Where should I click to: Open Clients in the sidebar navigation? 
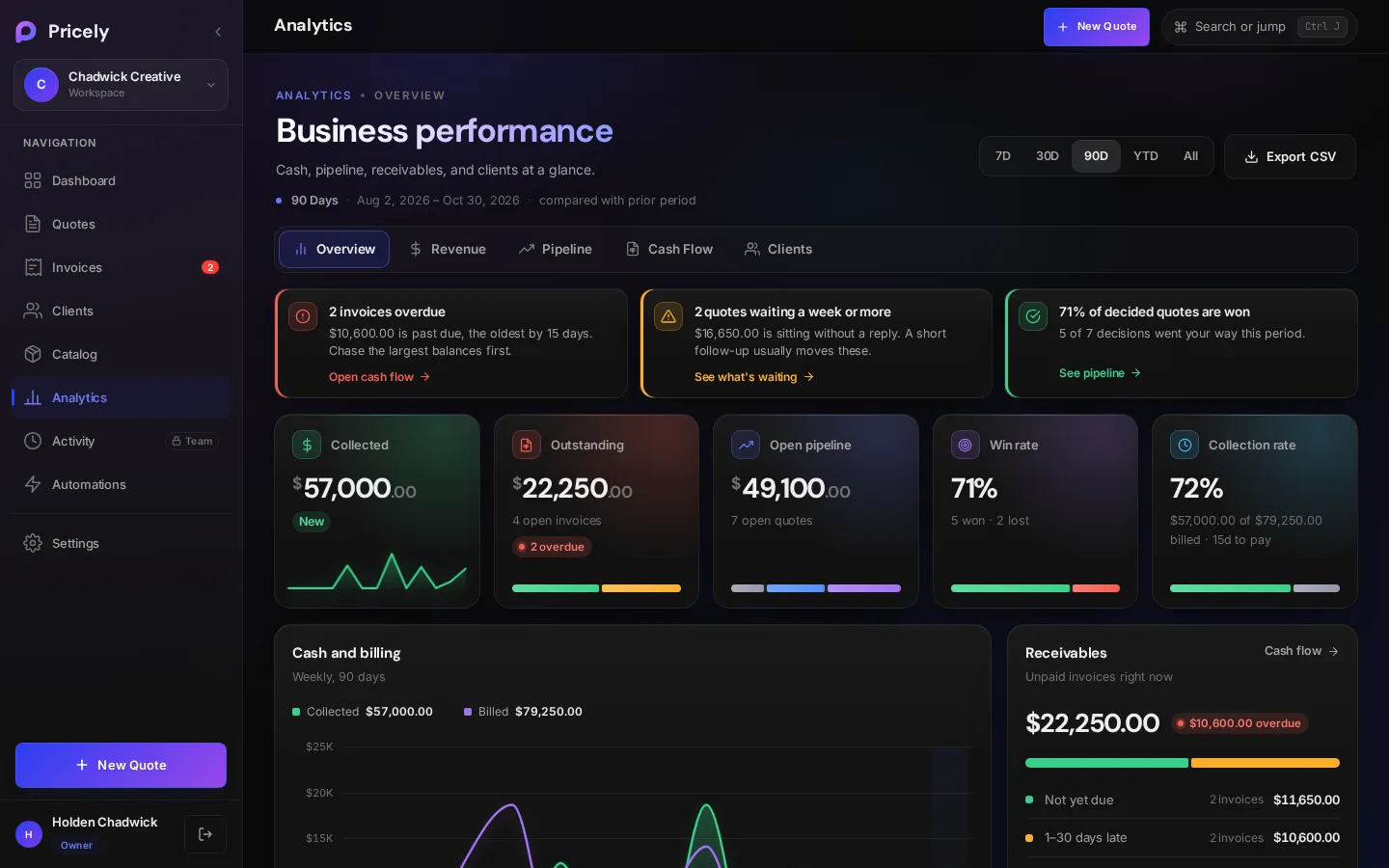(x=121, y=311)
